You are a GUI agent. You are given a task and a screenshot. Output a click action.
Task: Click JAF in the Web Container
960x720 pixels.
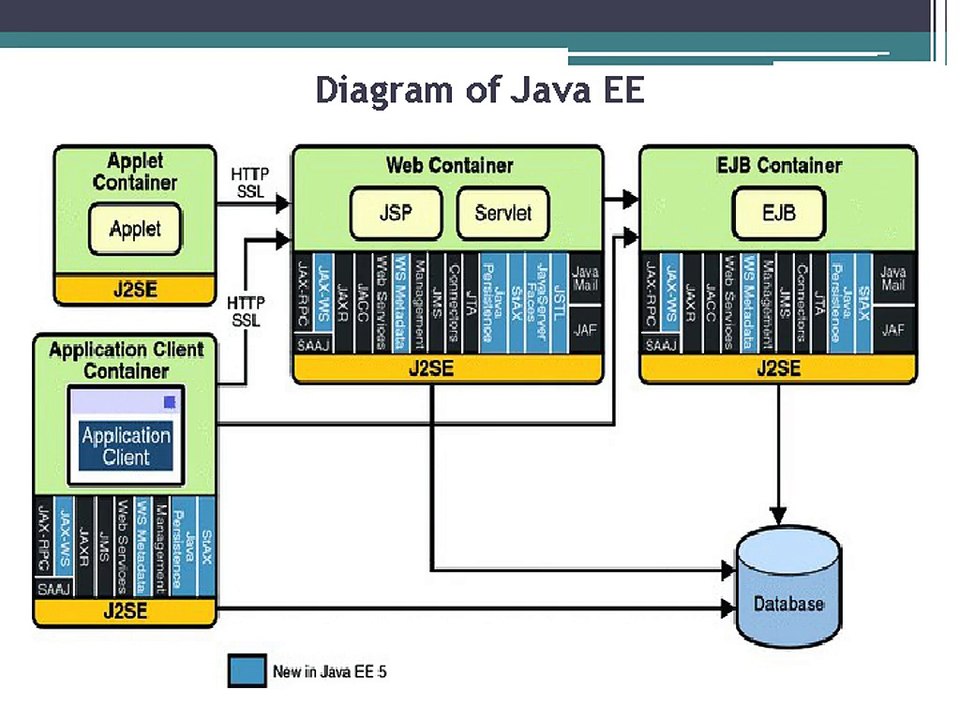coord(585,330)
